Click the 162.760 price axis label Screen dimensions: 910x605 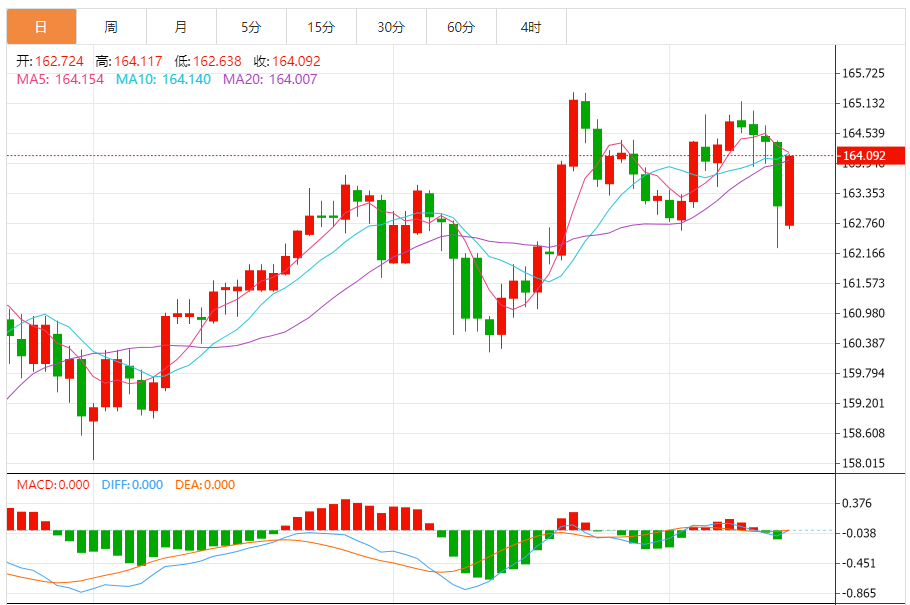click(863, 224)
